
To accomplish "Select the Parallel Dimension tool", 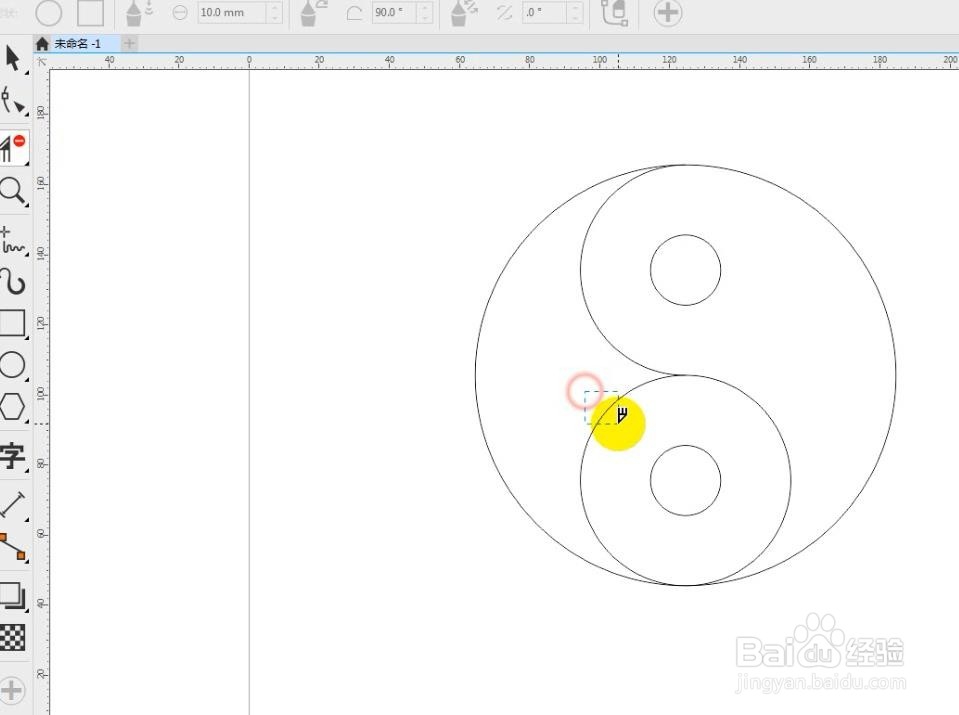I will [13, 505].
